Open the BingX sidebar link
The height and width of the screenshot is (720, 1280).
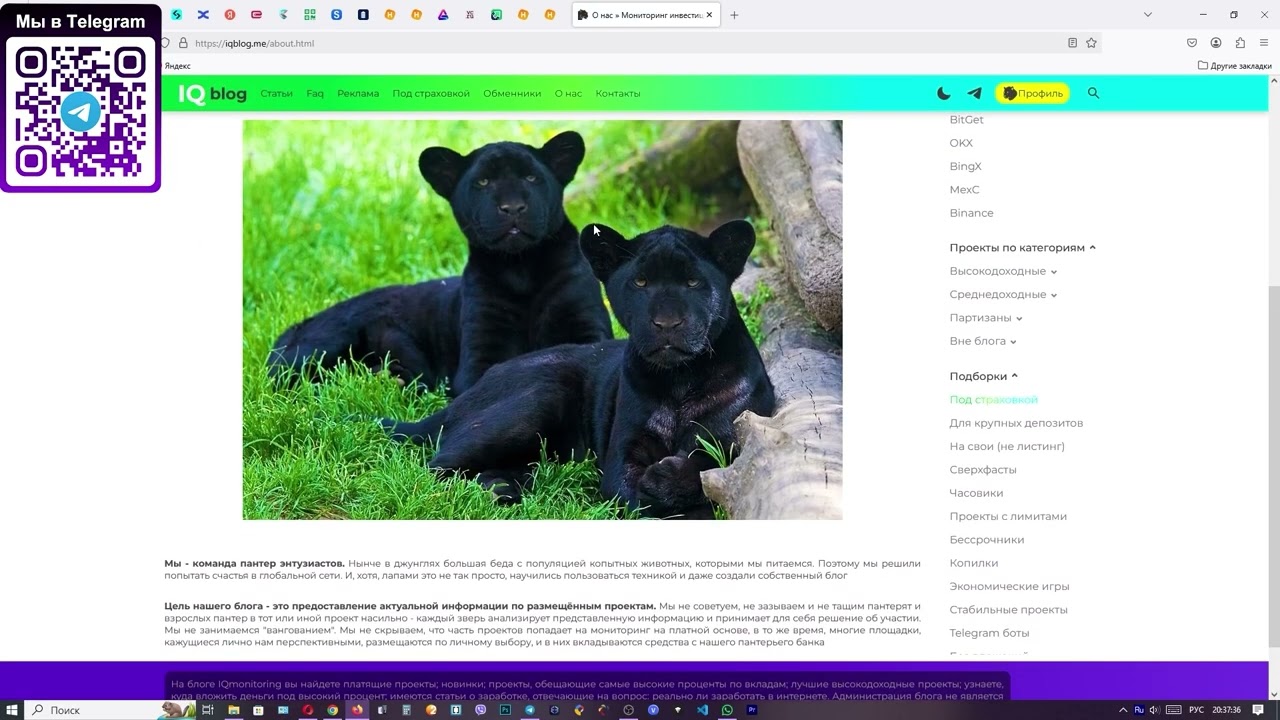965,166
